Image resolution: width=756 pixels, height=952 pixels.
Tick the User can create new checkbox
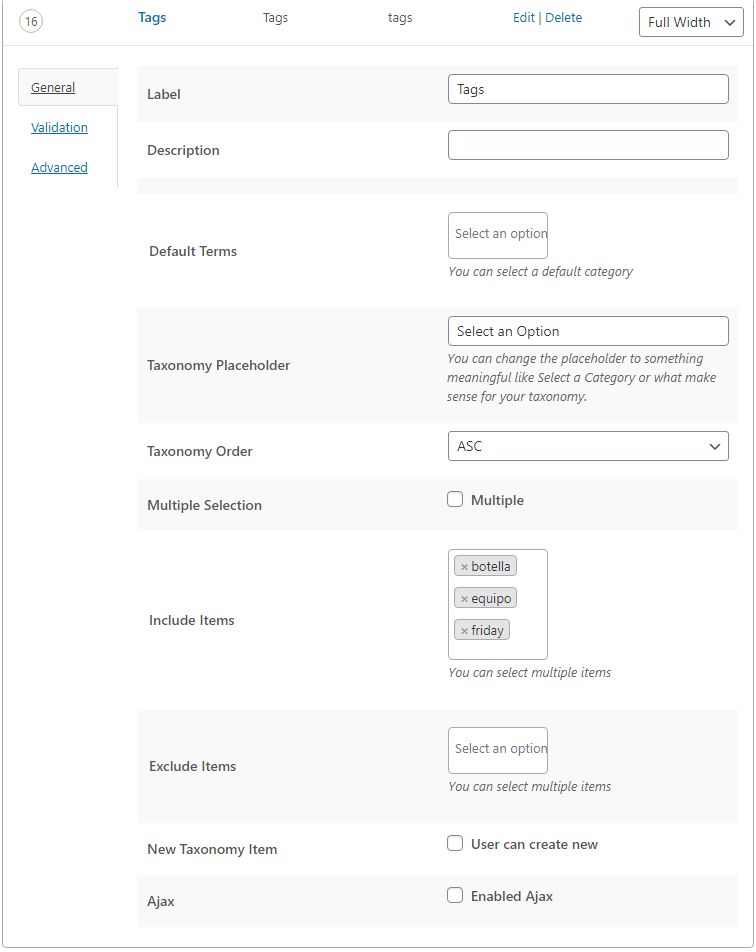point(455,843)
